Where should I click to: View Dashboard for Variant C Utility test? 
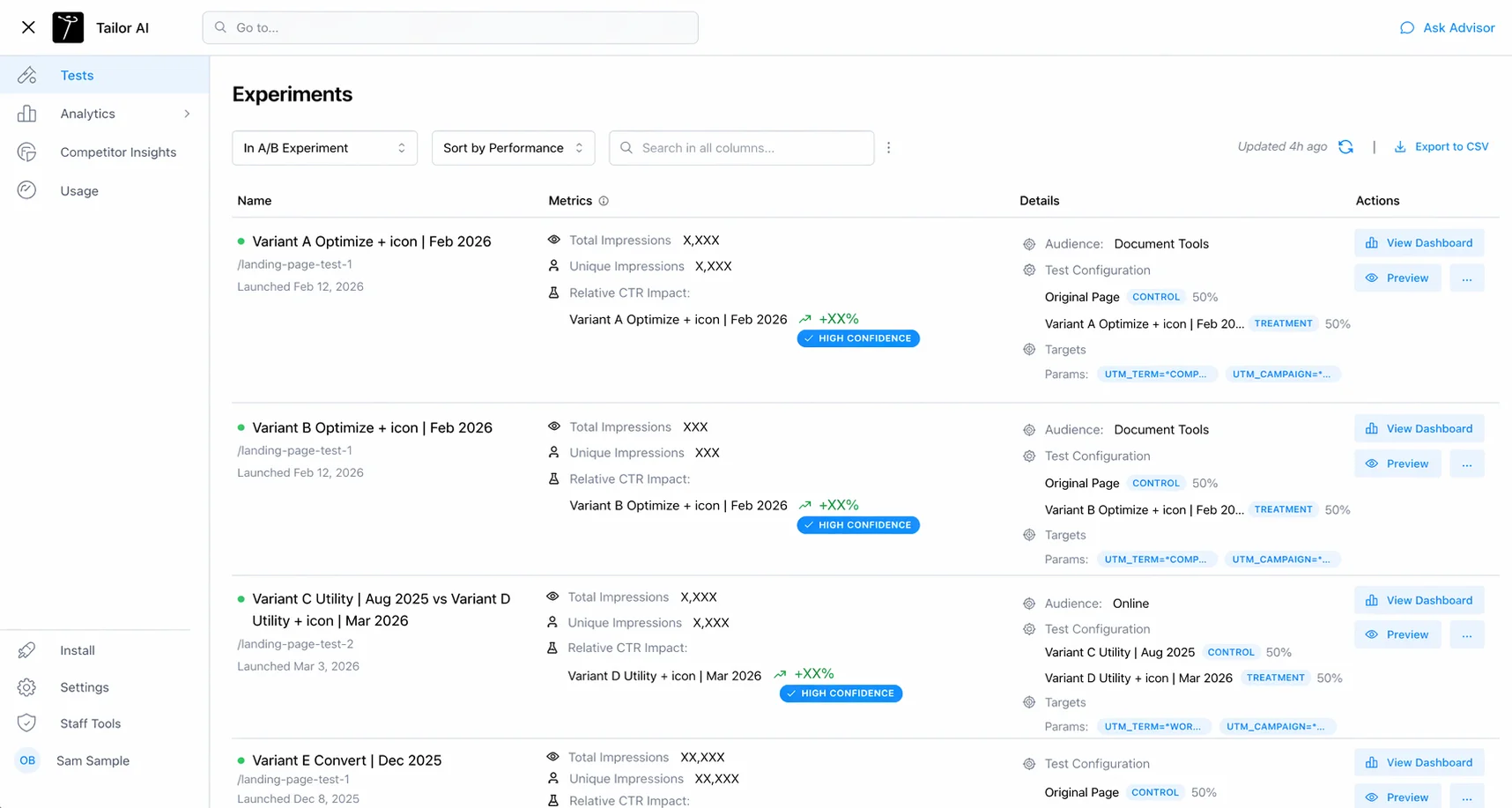(x=1419, y=601)
